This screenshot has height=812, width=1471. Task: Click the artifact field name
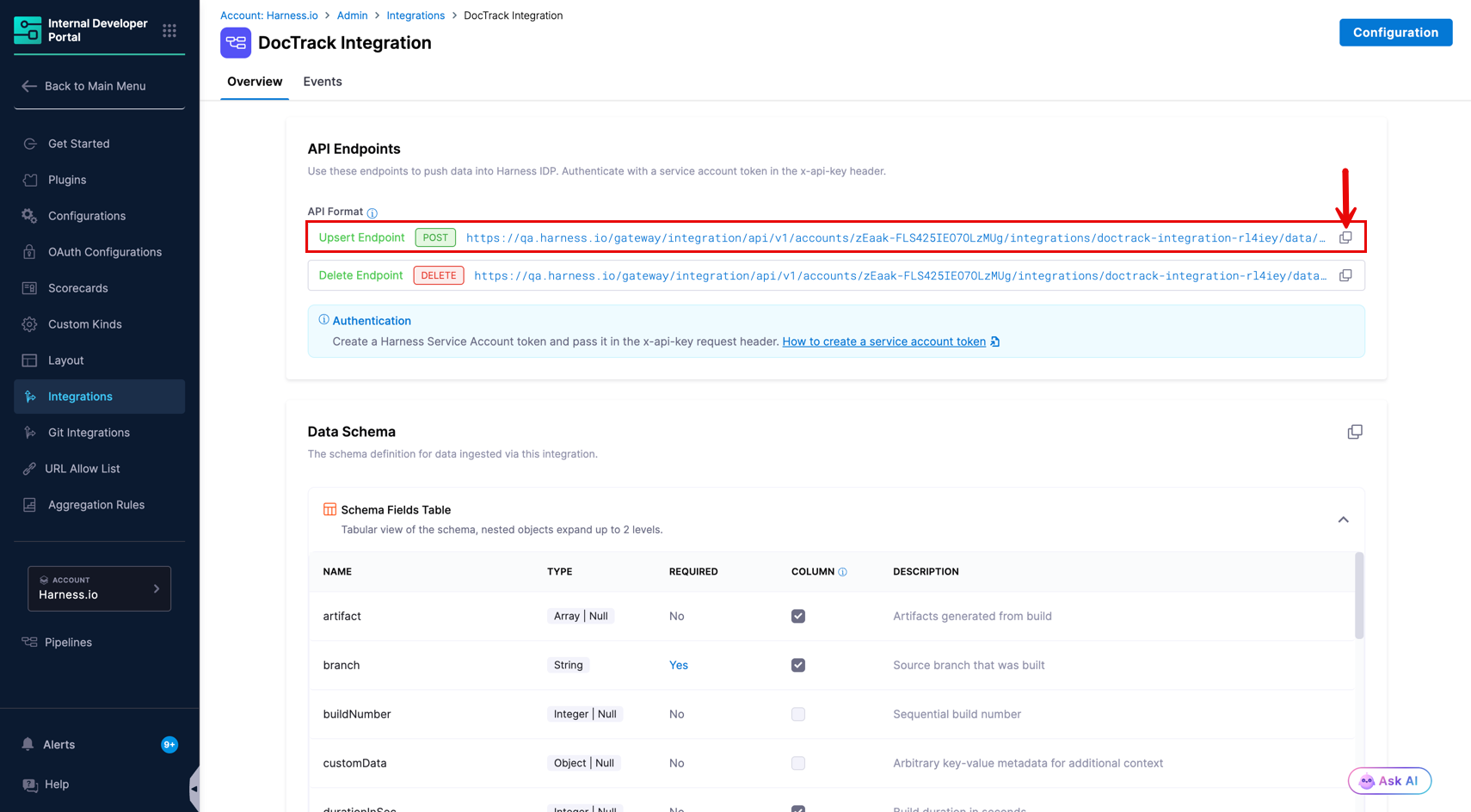(342, 616)
